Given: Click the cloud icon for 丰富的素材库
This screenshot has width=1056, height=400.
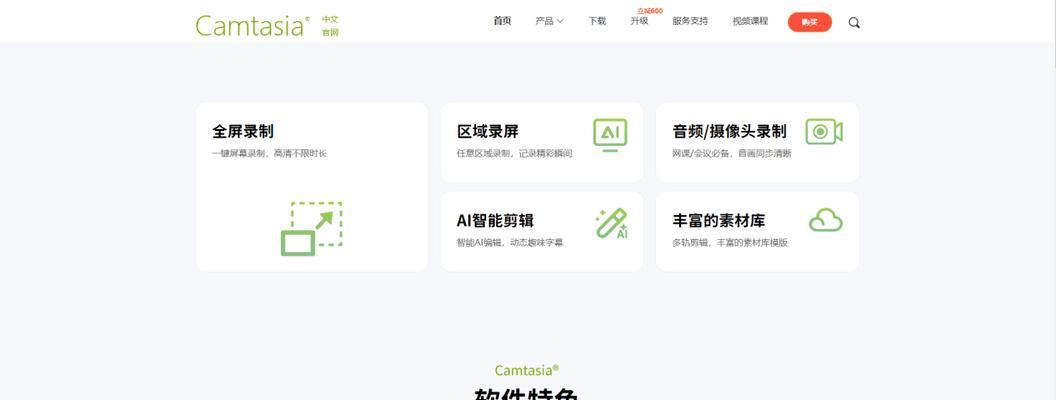Looking at the screenshot, I should point(826,220).
